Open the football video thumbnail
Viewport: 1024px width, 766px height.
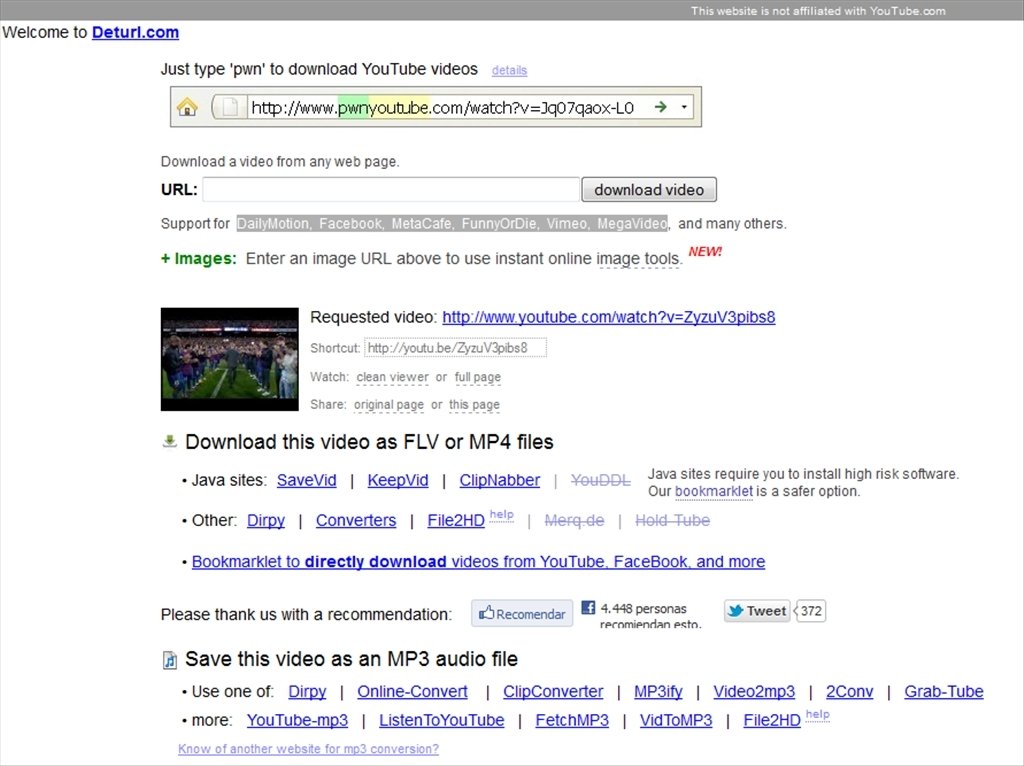click(x=230, y=359)
